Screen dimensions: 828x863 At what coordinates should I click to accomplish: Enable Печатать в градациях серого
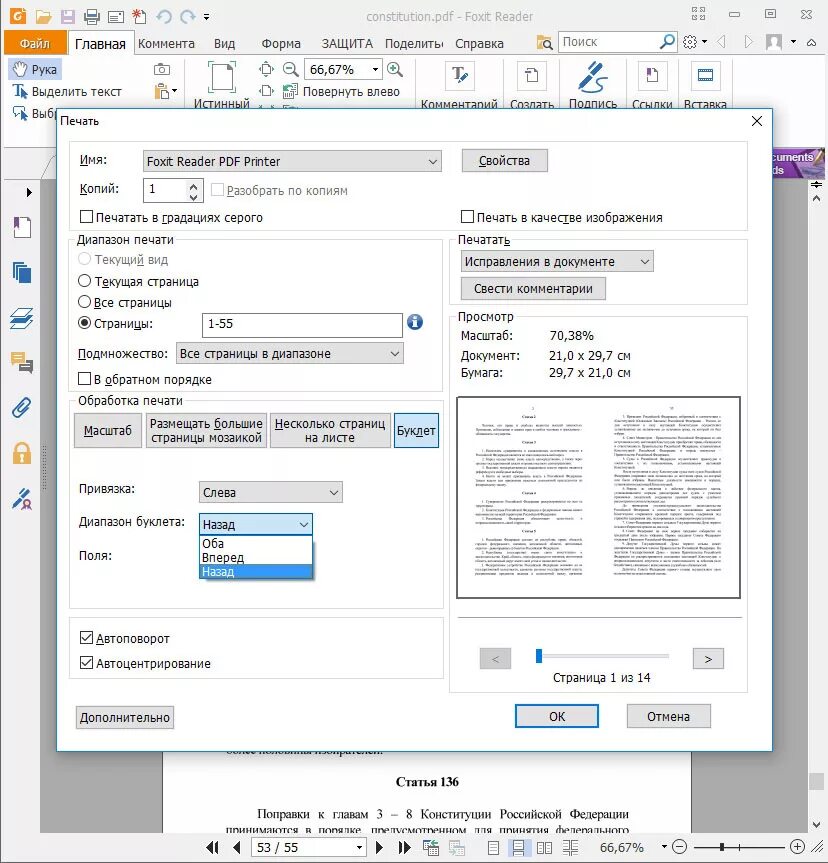tap(86, 216)
